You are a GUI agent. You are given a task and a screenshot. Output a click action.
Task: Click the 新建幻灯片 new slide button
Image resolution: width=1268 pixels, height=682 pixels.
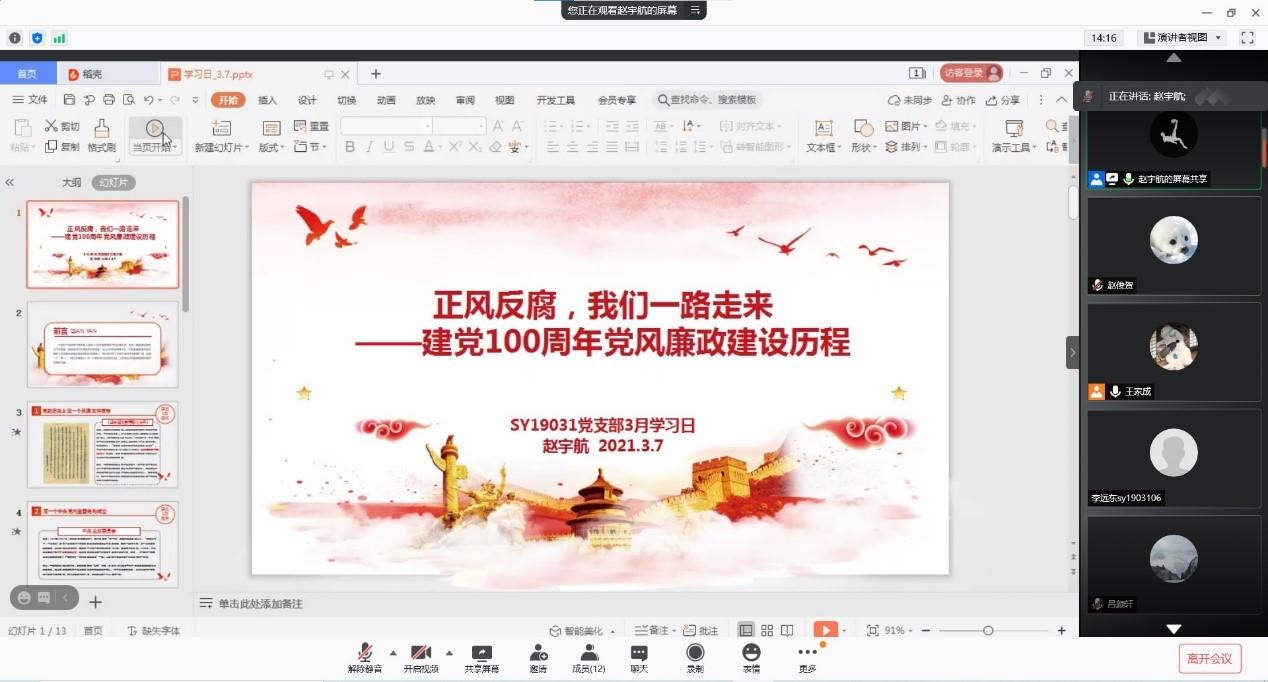[220, 136]
